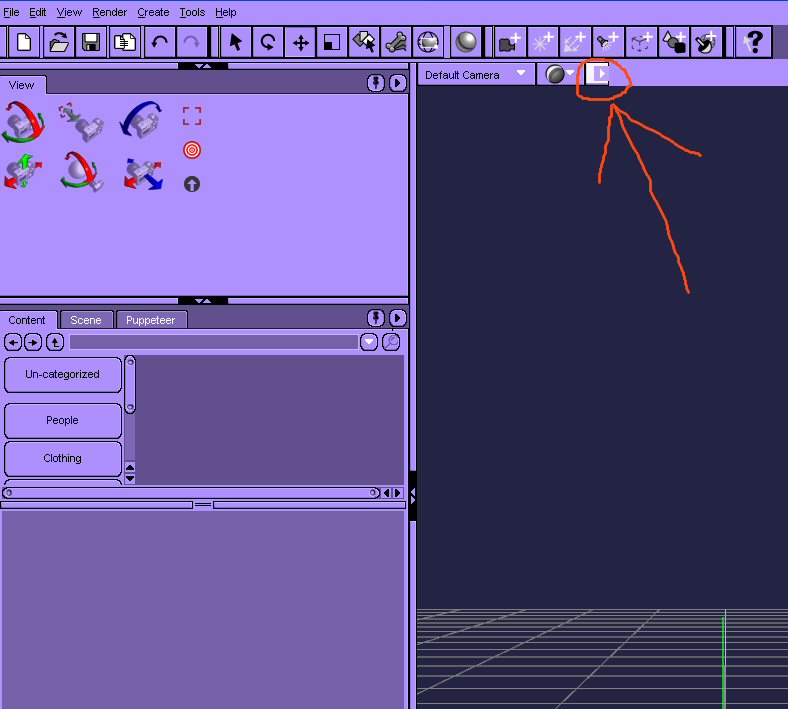Click the bank camera blue arrow control
788x709 pixels.
point(142,121)
